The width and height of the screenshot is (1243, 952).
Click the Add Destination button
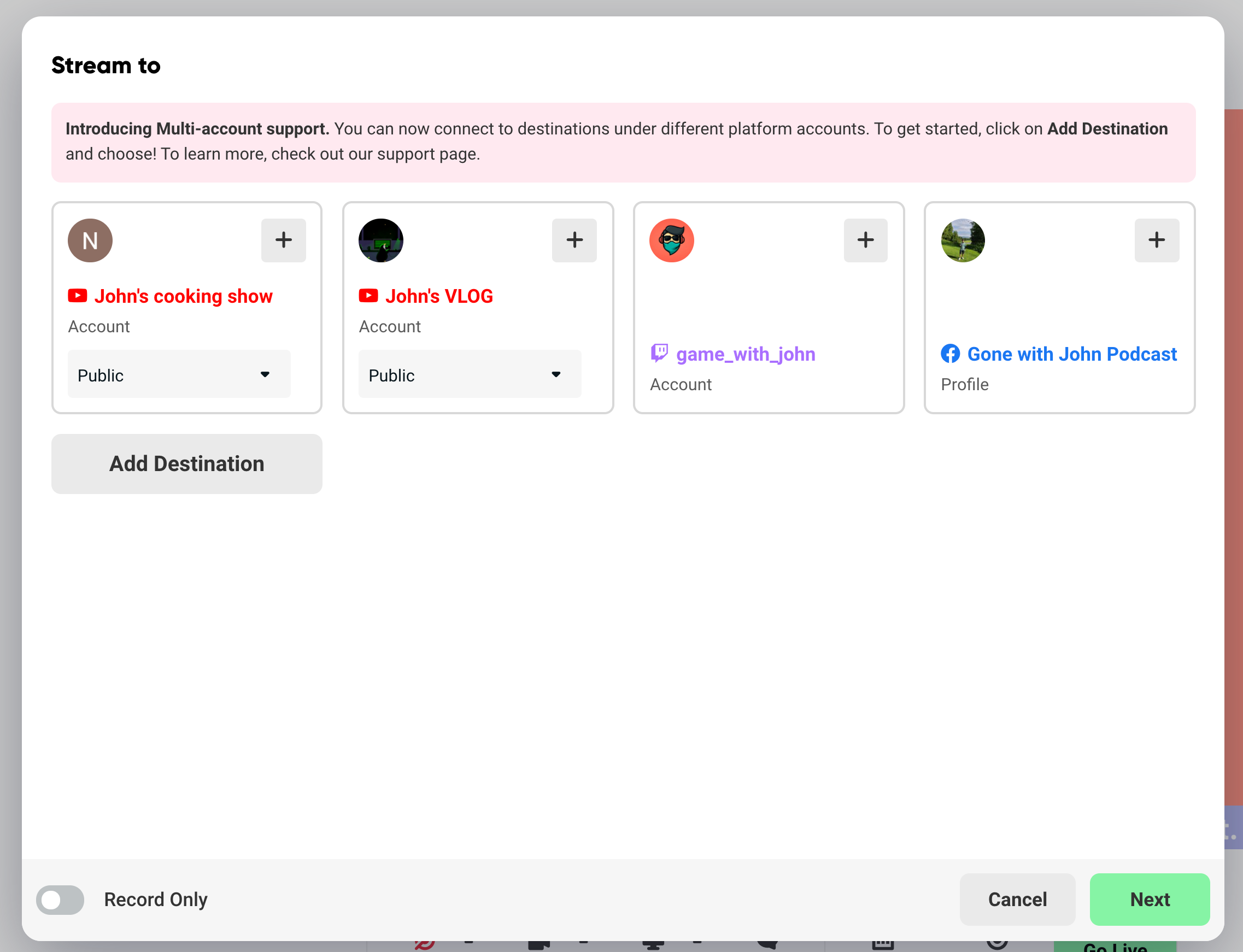(187, 463)
